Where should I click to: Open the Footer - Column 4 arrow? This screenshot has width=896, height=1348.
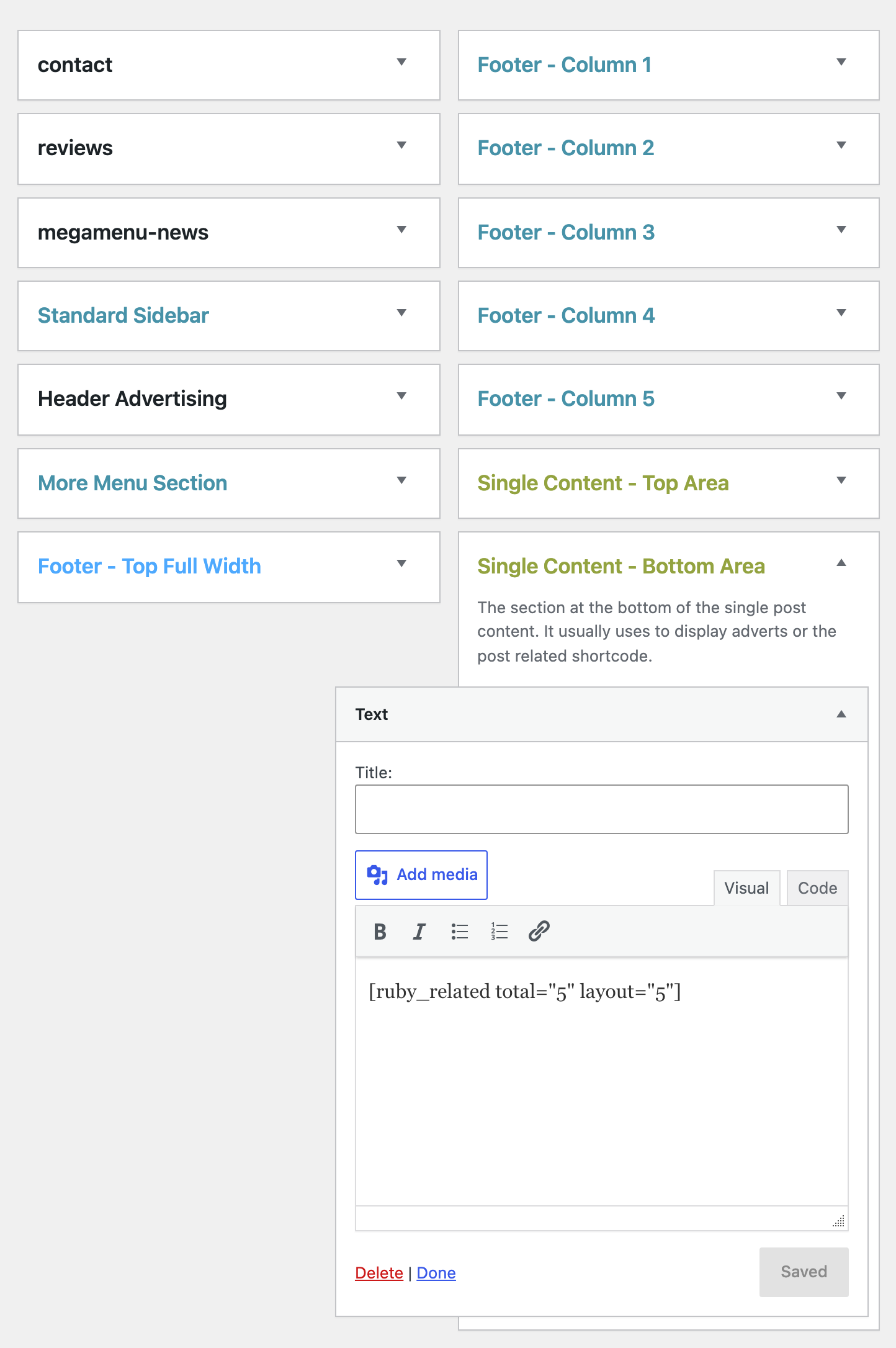pyautogui.click(x=841, y=313)
